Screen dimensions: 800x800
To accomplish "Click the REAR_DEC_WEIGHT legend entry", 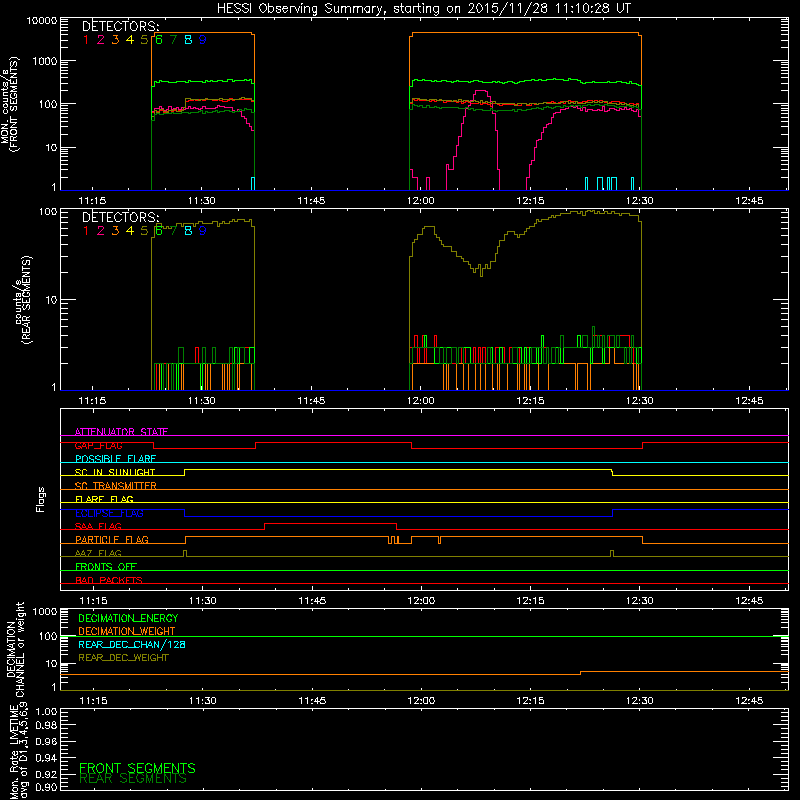I will [x=123, y=658].
